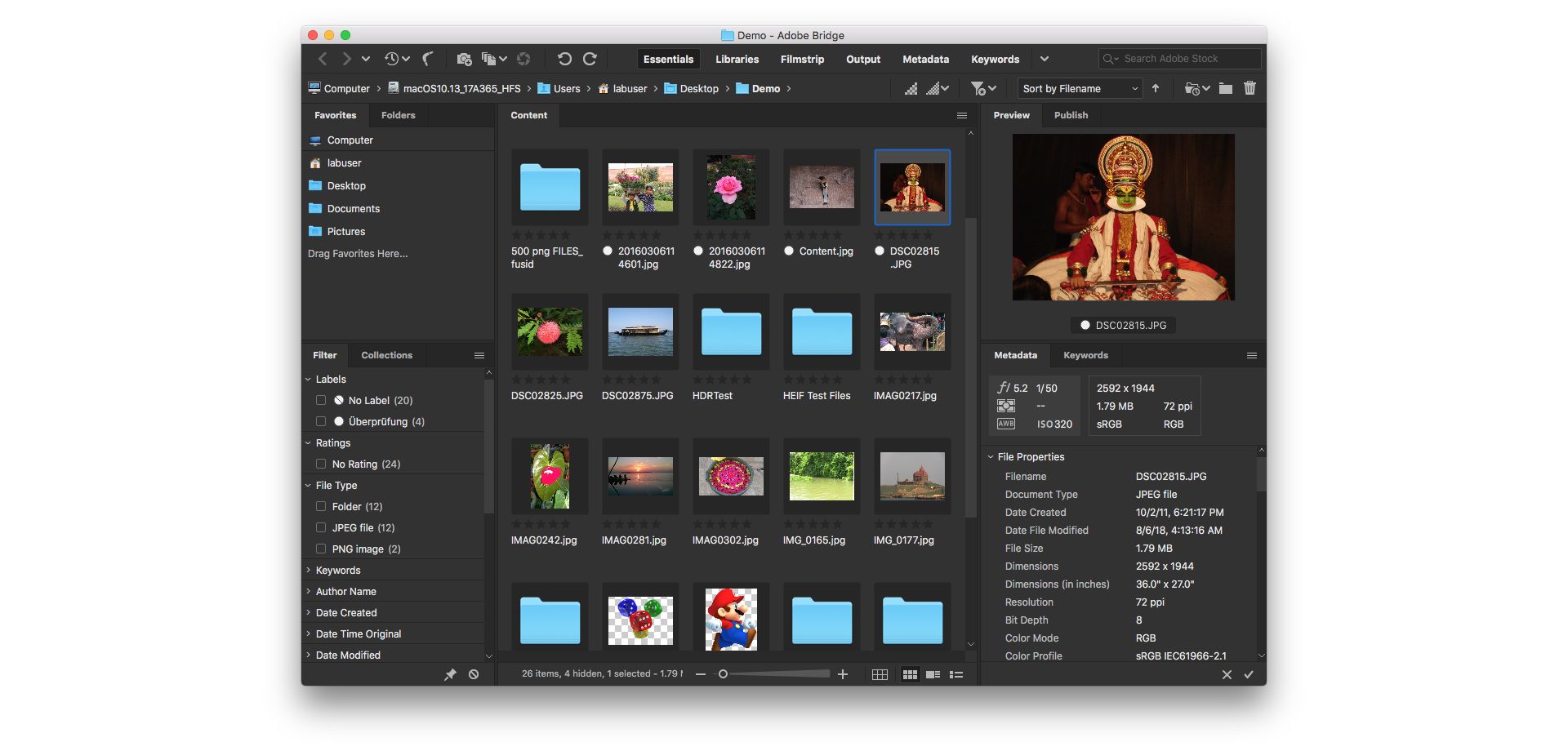The height and width of the screenshot is (751, 1568).
Task: Switch to compact thumbnail grid view
Action: pyautogui.click(x=909, y=674)
